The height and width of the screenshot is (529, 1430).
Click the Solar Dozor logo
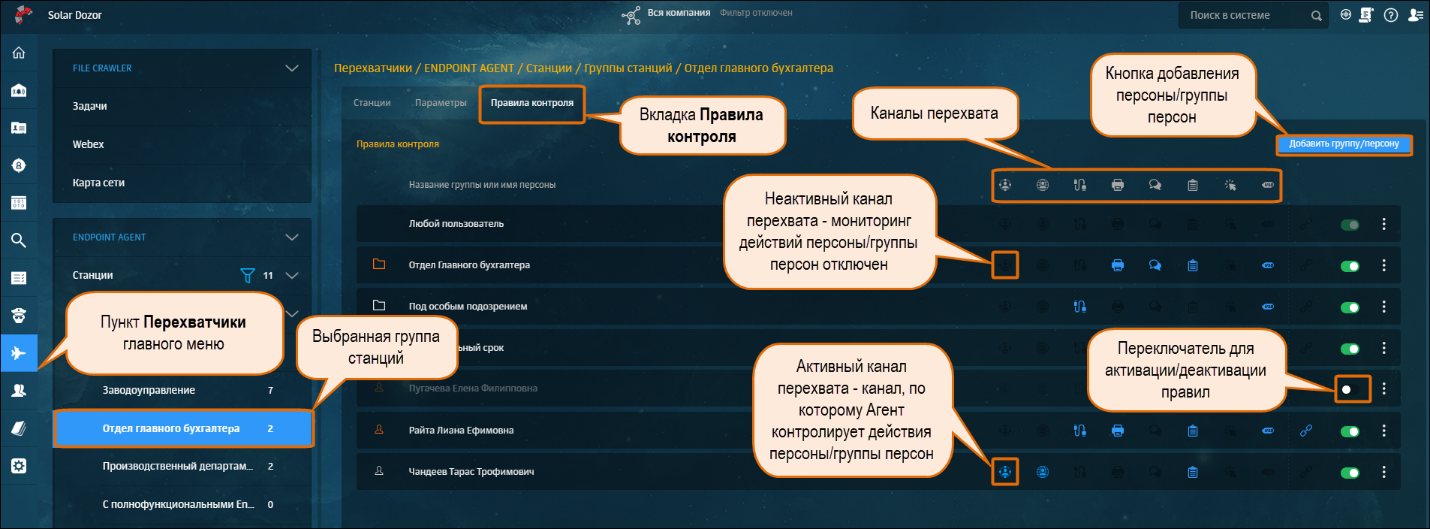point(25,15)
